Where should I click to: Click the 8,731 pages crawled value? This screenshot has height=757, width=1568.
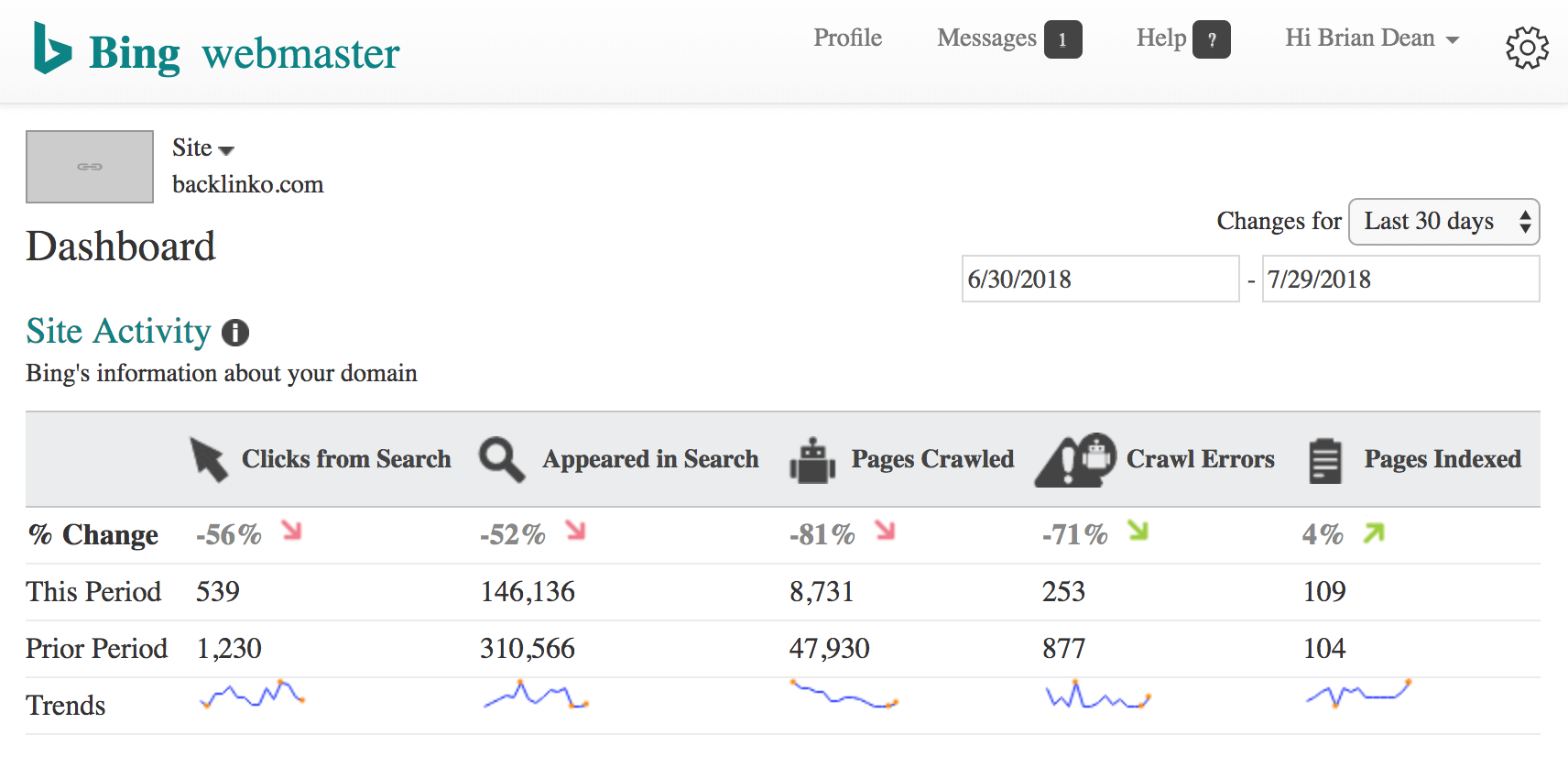[x=822, y=592]
